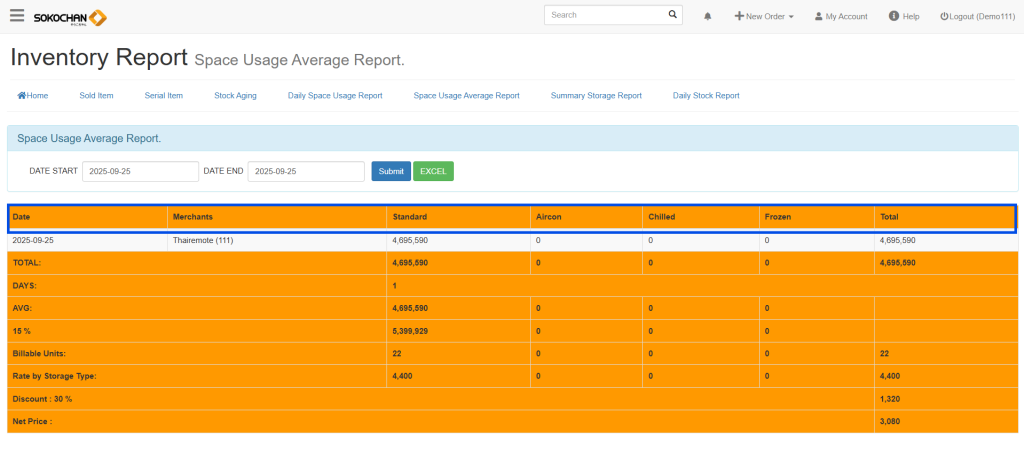
Task: Open Summary Storage Report
Action: coord(596,96)
